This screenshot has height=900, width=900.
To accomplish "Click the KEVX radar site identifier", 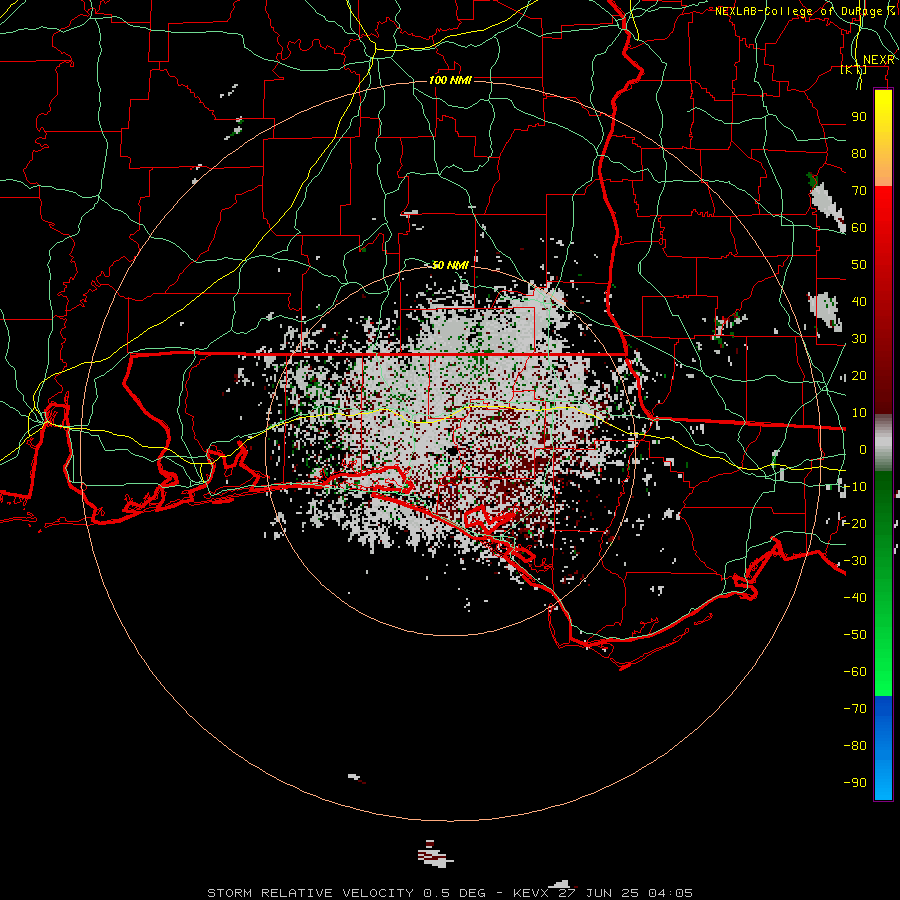I will [x=532, y=893].
